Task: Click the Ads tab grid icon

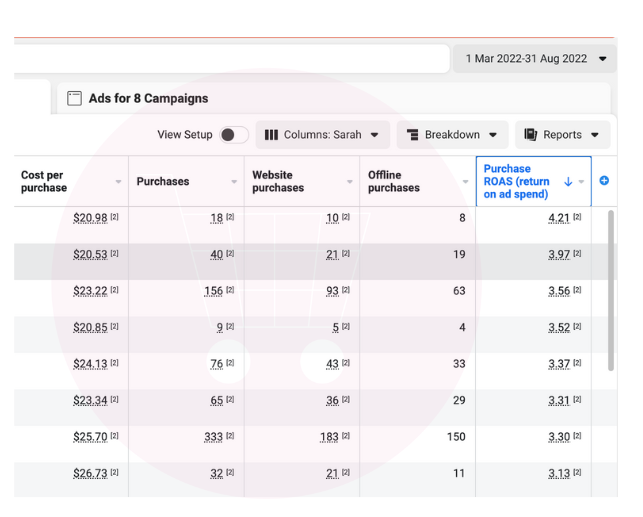Action: [x=74, y=99]
